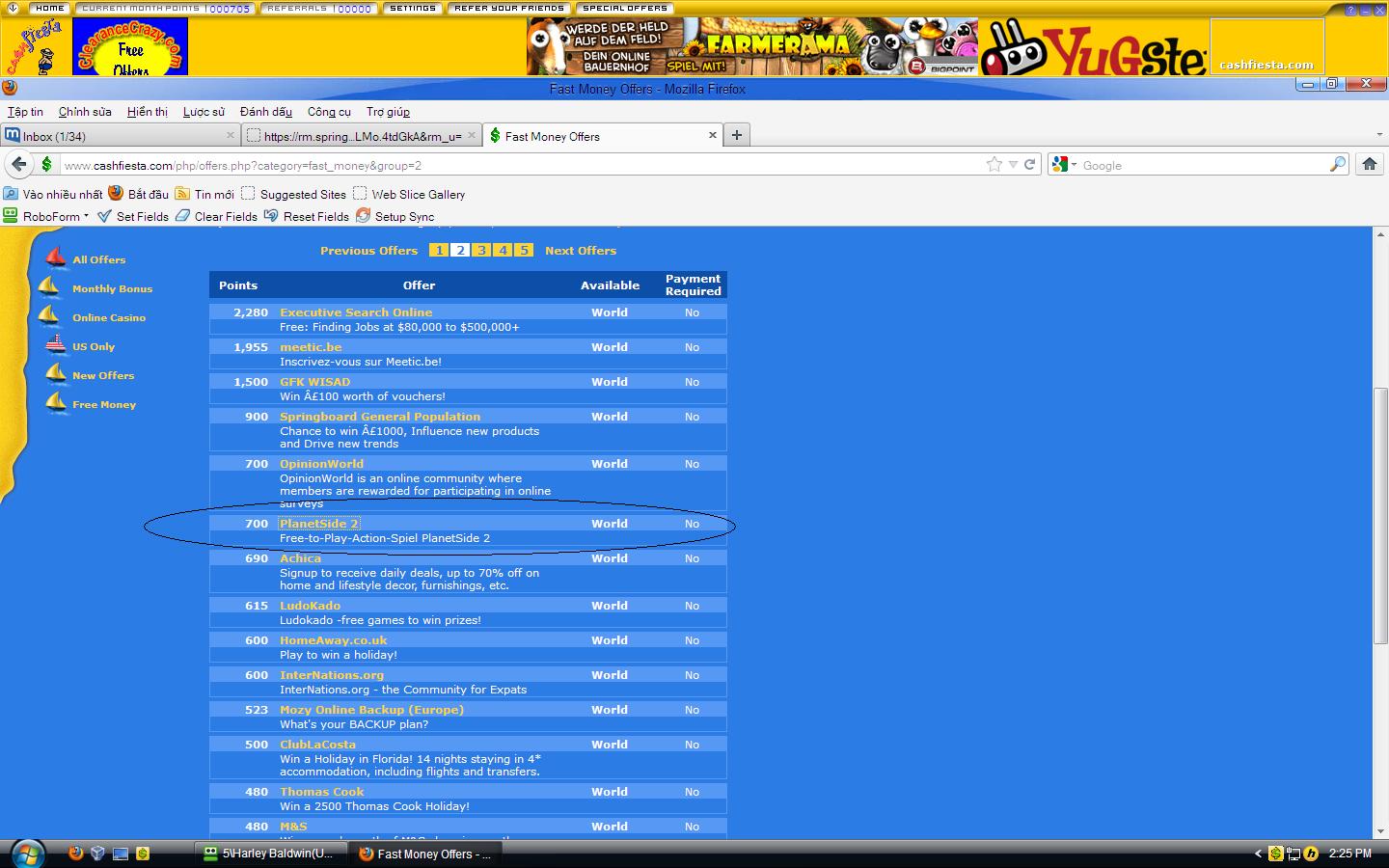Open the Bắt đầu bookmark
This screenshot has width=1389, height=868.
(138, 194)
